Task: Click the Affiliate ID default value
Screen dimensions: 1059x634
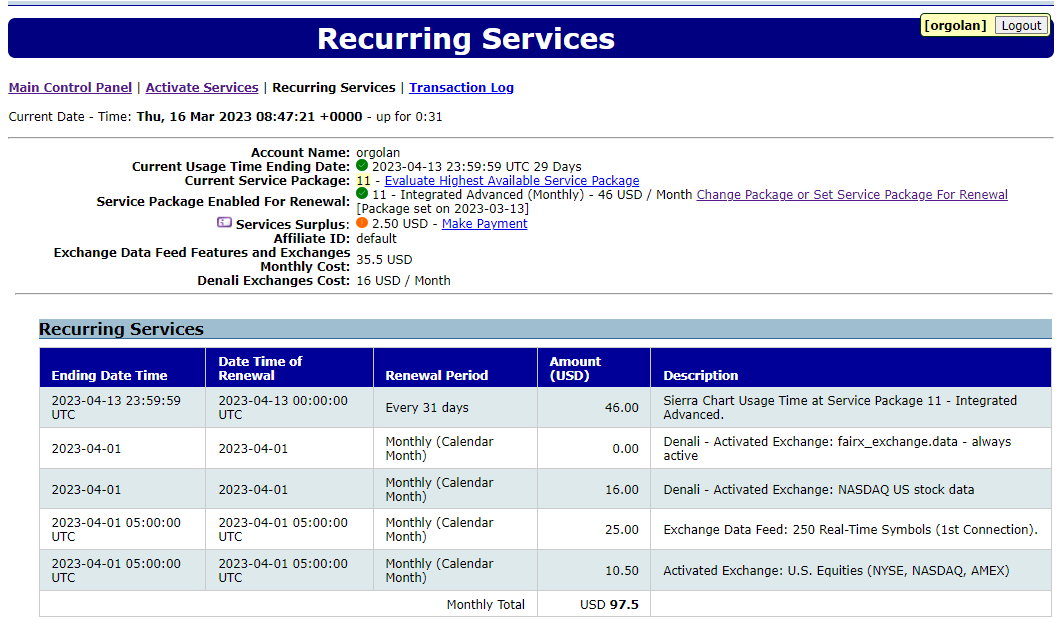Action: [376, 238]
